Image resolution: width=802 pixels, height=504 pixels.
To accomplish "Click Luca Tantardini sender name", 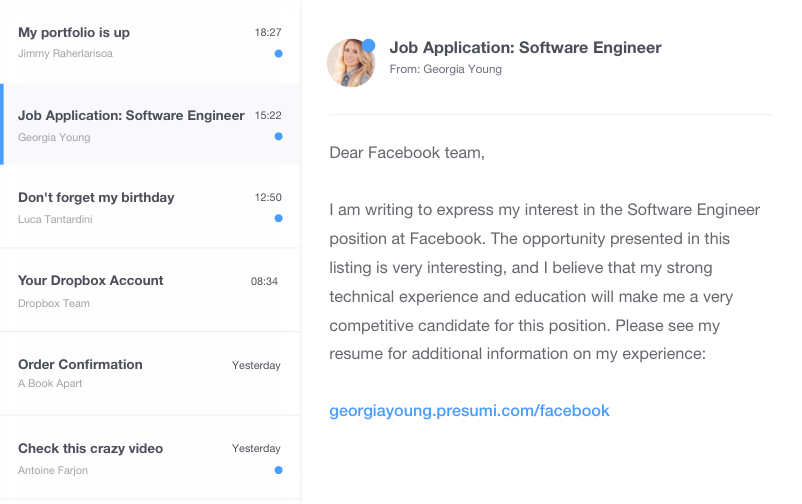I will pos(55,219).
